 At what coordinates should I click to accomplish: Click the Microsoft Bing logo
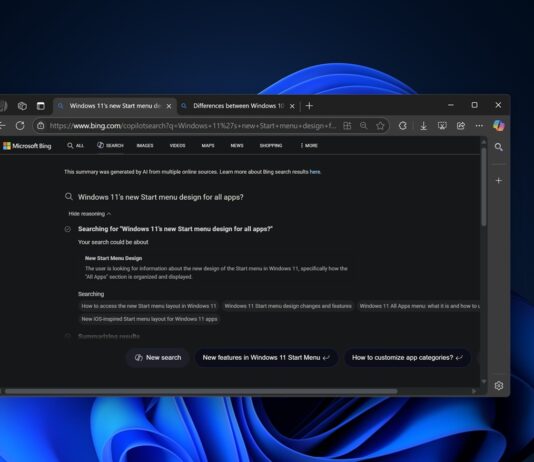27,146
